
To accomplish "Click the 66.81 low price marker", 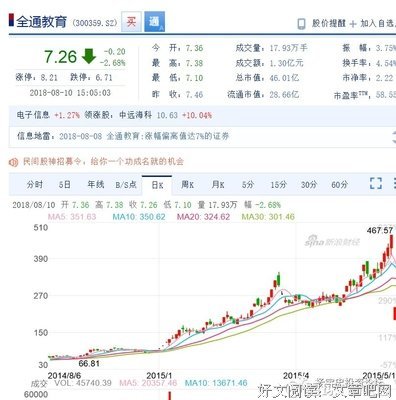I will (89, 364).
